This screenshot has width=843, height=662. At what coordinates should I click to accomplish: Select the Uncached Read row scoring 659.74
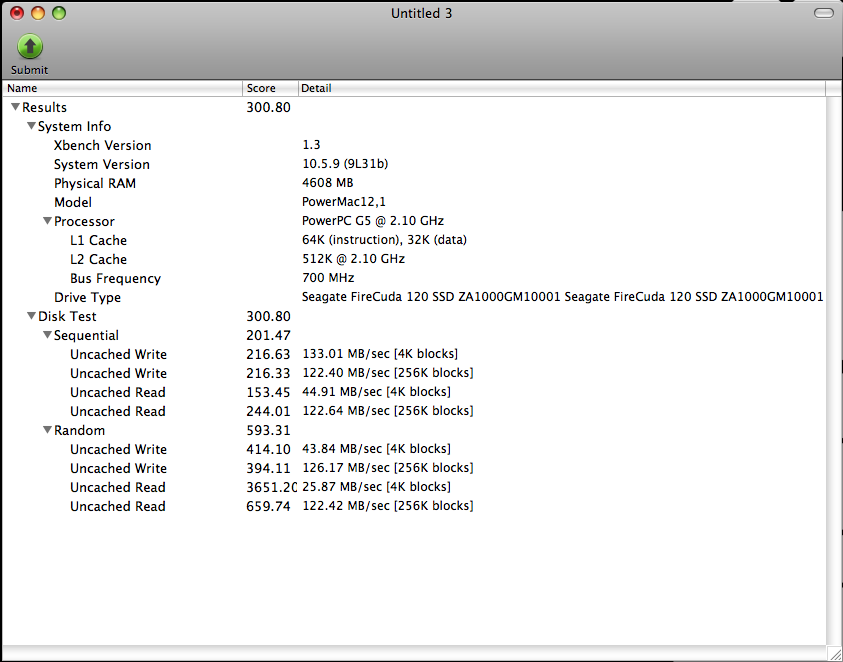pos(414,506)
